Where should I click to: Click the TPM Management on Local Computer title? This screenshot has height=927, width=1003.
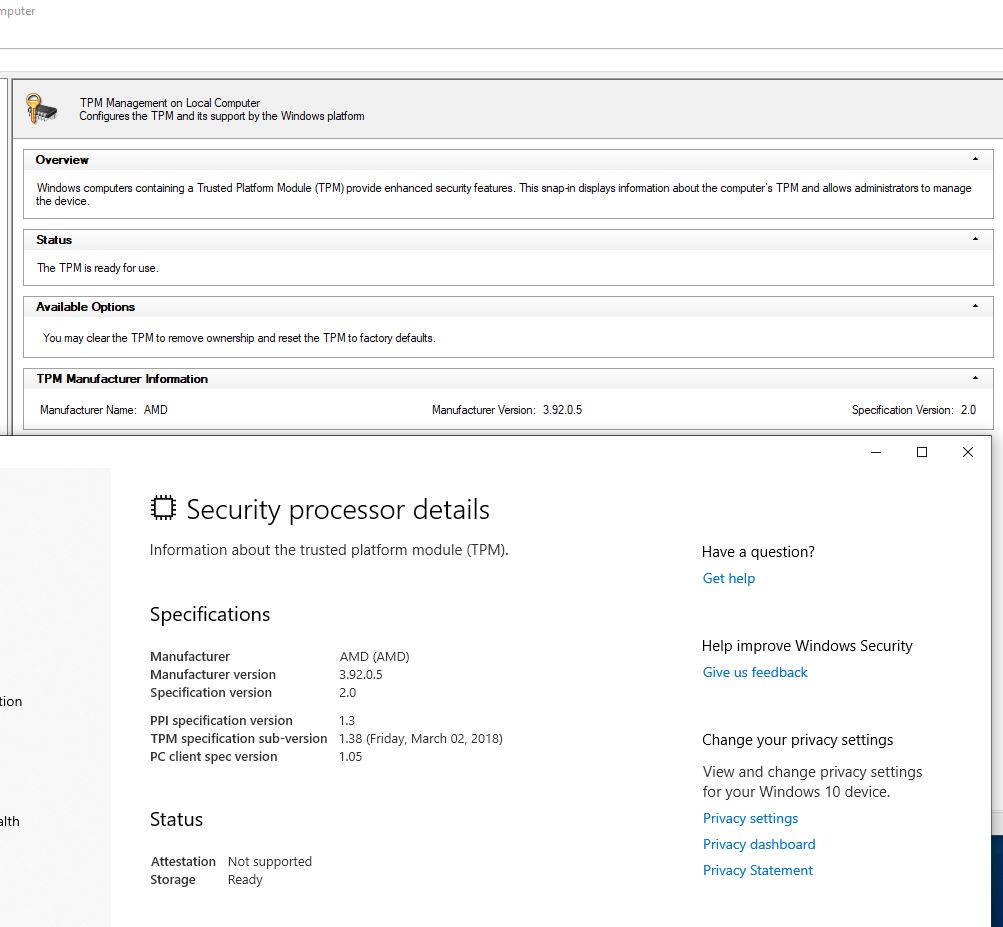pos(170,103)
